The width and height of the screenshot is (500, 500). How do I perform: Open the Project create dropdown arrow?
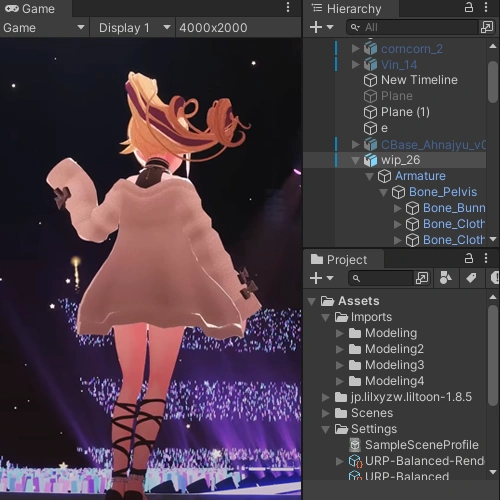point(330,278)
